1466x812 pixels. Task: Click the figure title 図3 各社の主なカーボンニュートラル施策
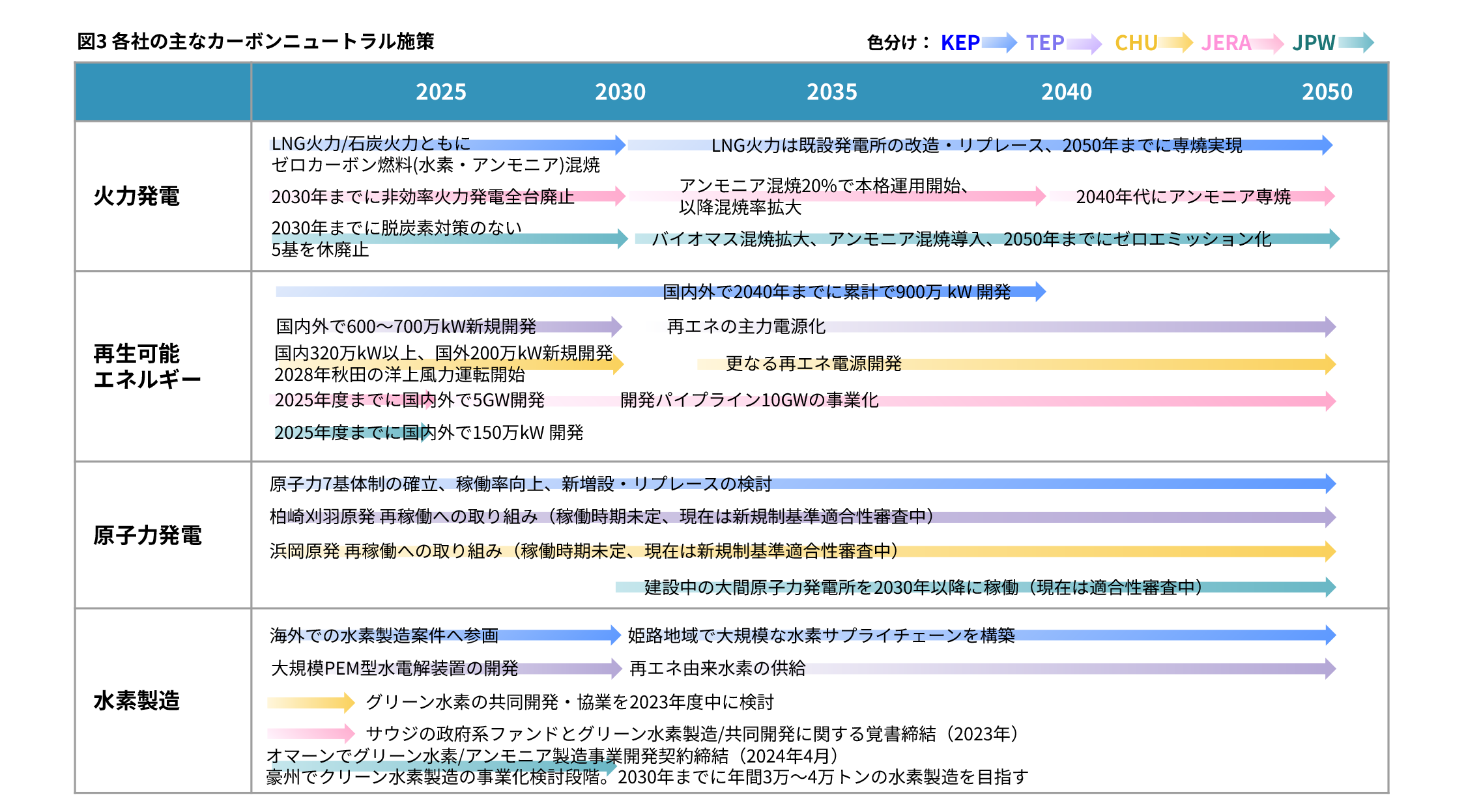(255, 42)
